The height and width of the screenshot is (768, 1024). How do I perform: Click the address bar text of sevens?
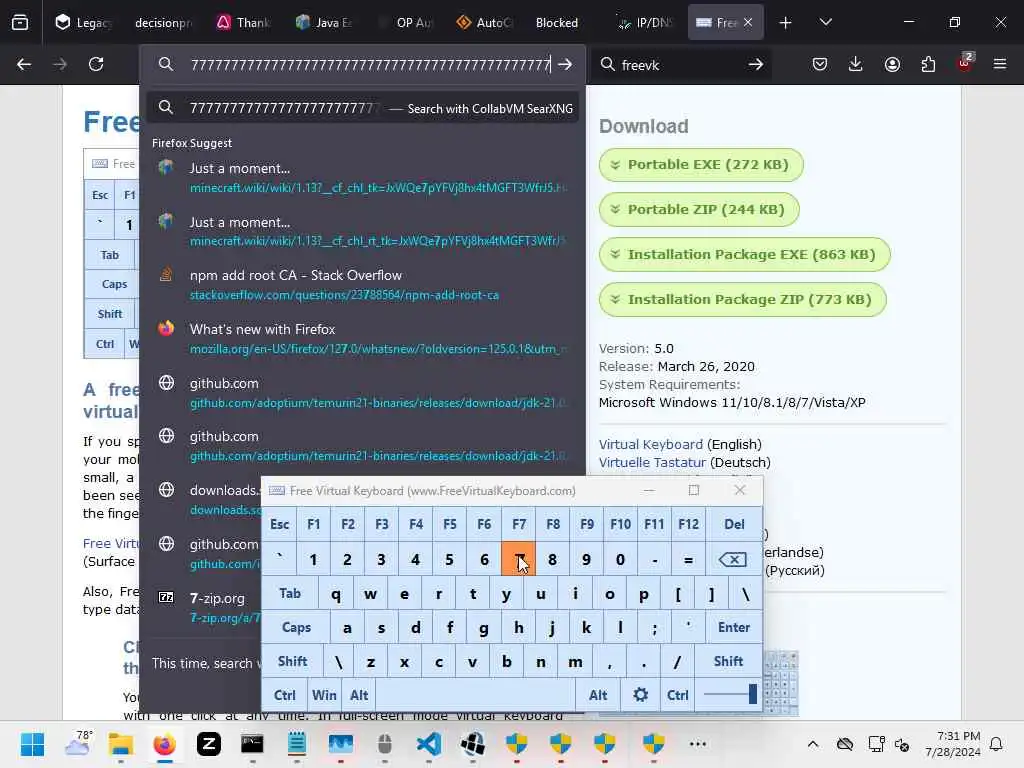370,64
